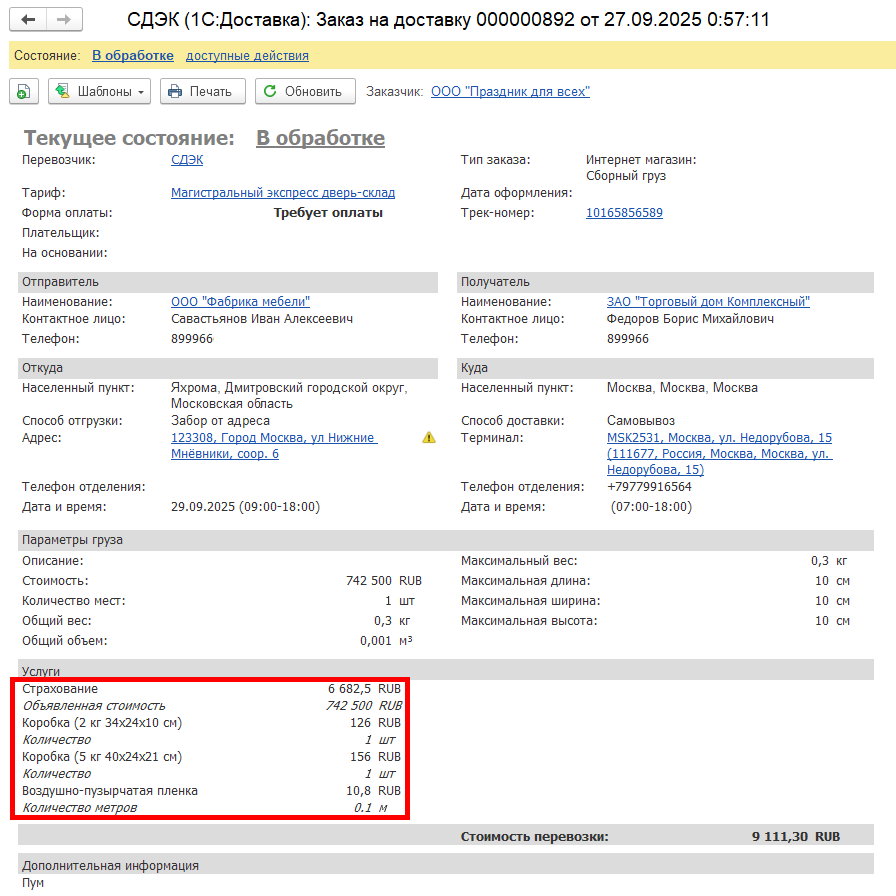Click the В обработке current state heading

tap(320, 138)
